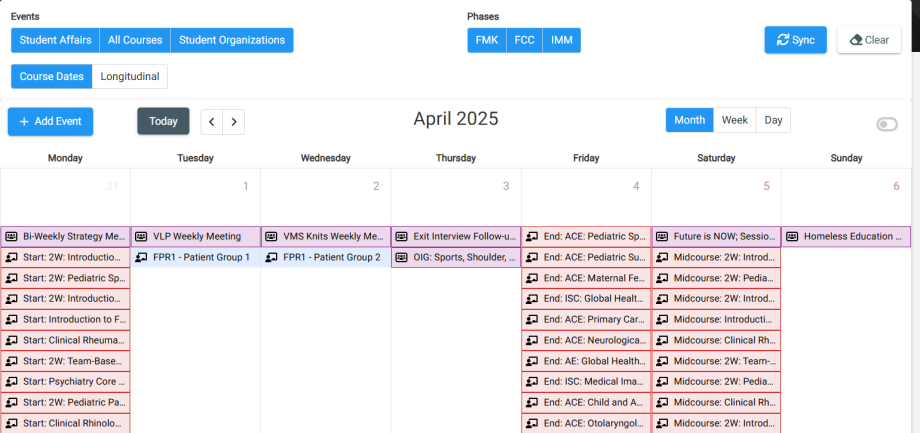Toggle the FMK phase filter
This screenshot has width=920, height=433.
(487, 40)
